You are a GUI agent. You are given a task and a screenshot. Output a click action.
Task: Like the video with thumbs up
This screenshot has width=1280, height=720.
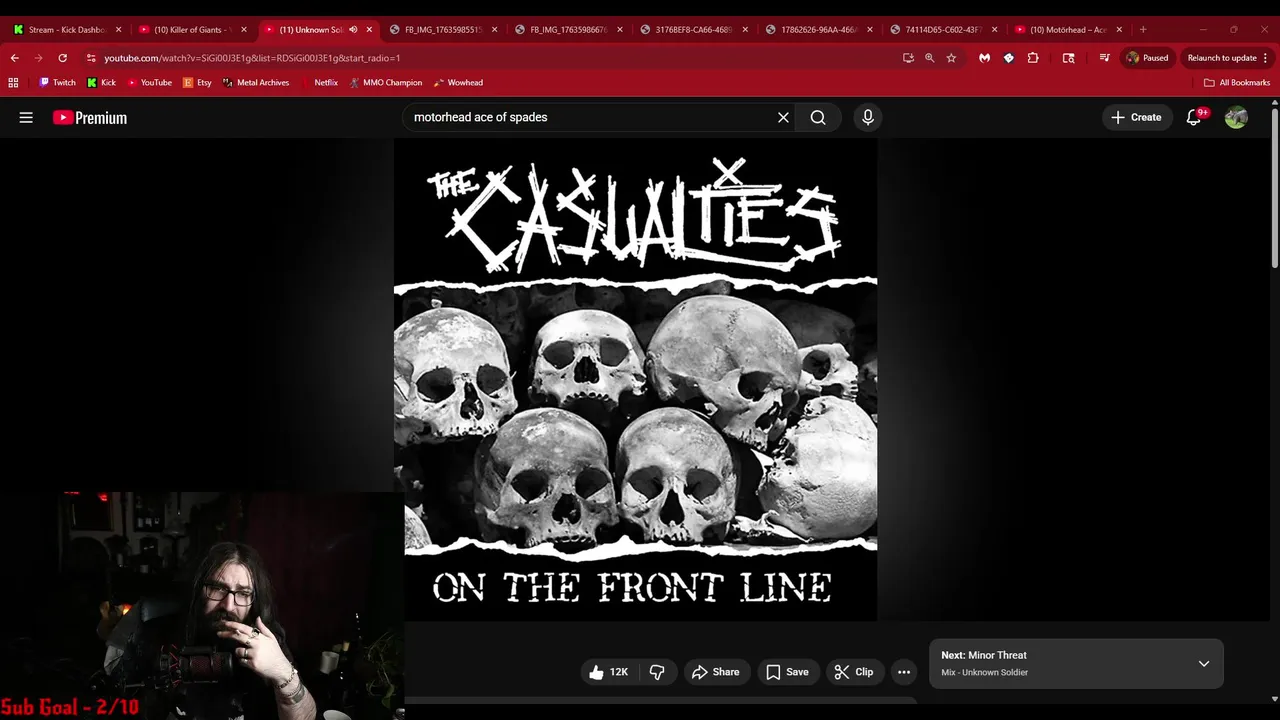608,672
